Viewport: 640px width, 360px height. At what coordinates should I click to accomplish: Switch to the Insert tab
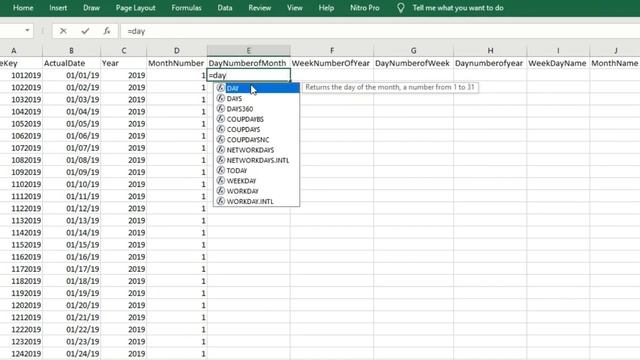pos(58,8)
